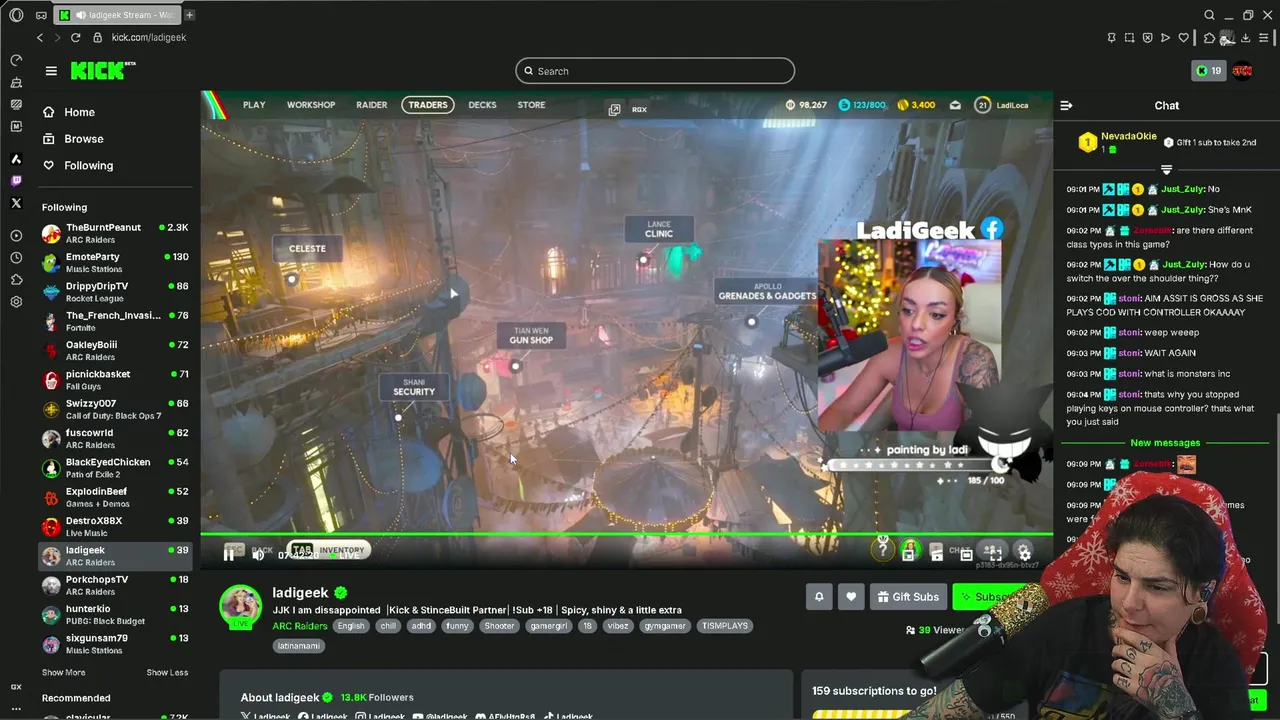Select the gamergirl tag

click(548, 626)
